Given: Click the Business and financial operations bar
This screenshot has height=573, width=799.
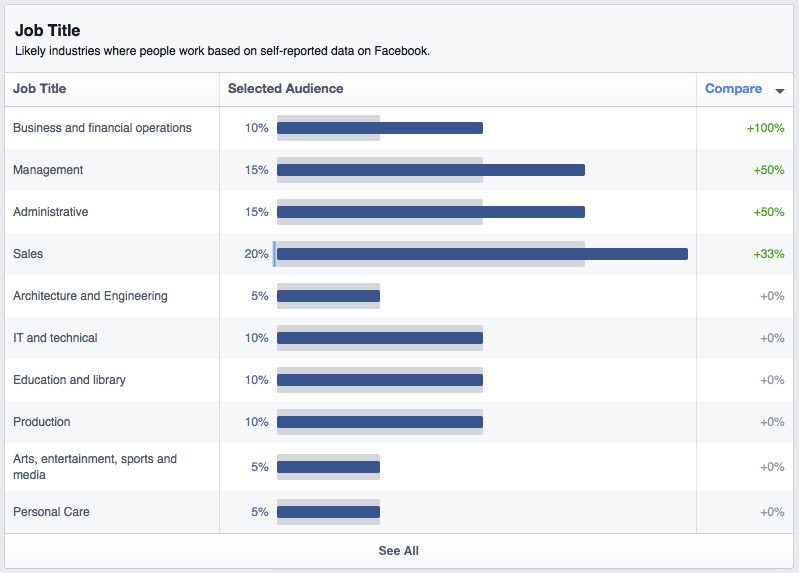Looking at the screenshot, I should tap(380, 128).
